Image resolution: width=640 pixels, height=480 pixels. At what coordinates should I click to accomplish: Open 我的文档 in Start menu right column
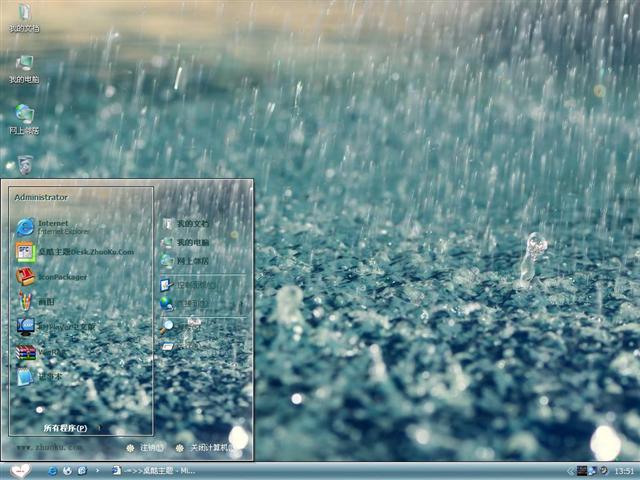[x=185, y=224]
